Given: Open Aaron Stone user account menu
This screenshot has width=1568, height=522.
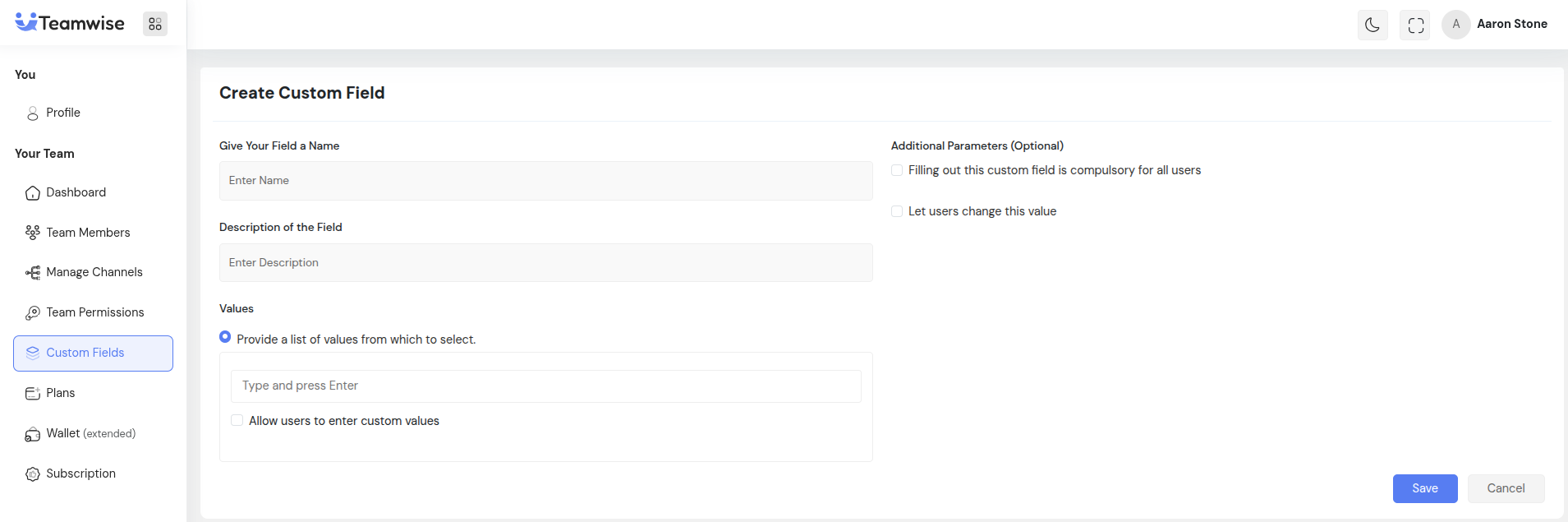Looking at the screenshot, I should point(1495,24).
